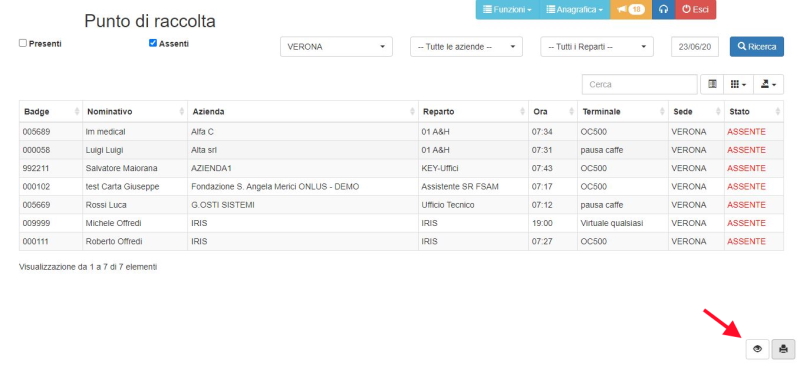This screenshot has width=800, height=367.
Task: Sort table by Stato column
Action: click(x=754, y=111)
